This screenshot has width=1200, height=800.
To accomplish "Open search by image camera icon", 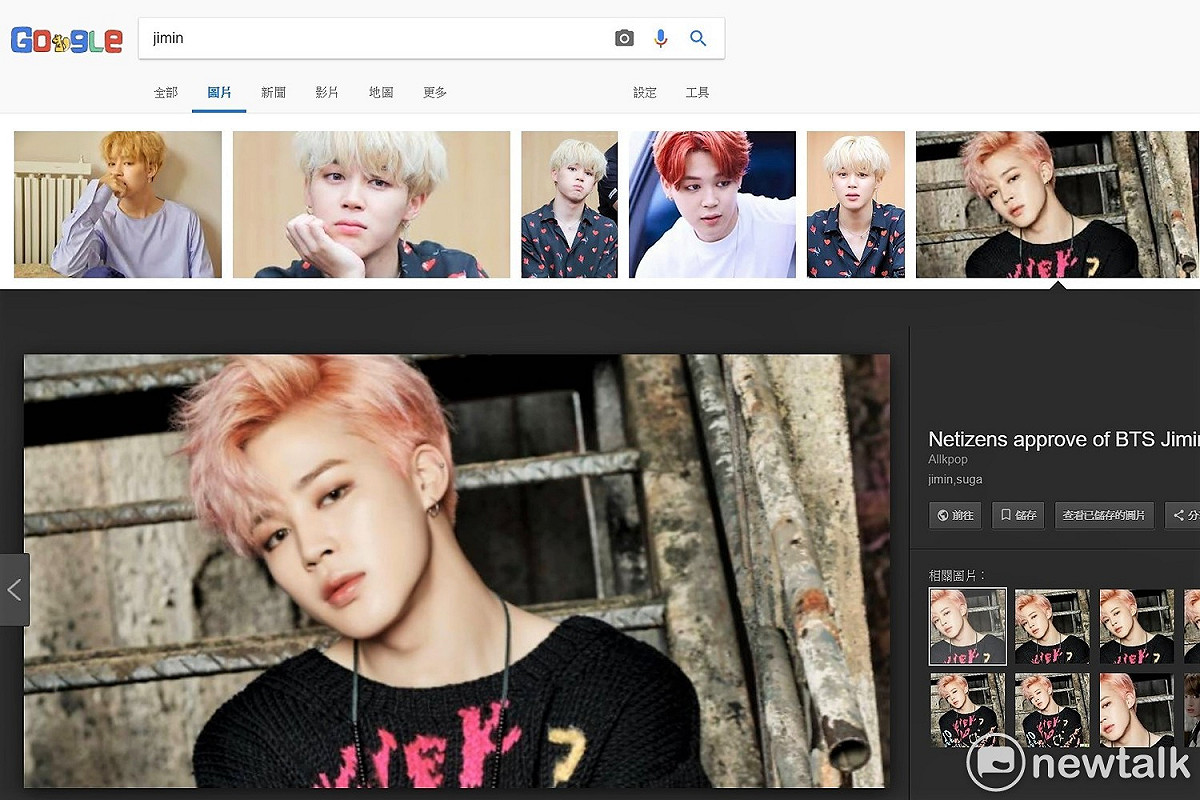I will tap(624, 38).
